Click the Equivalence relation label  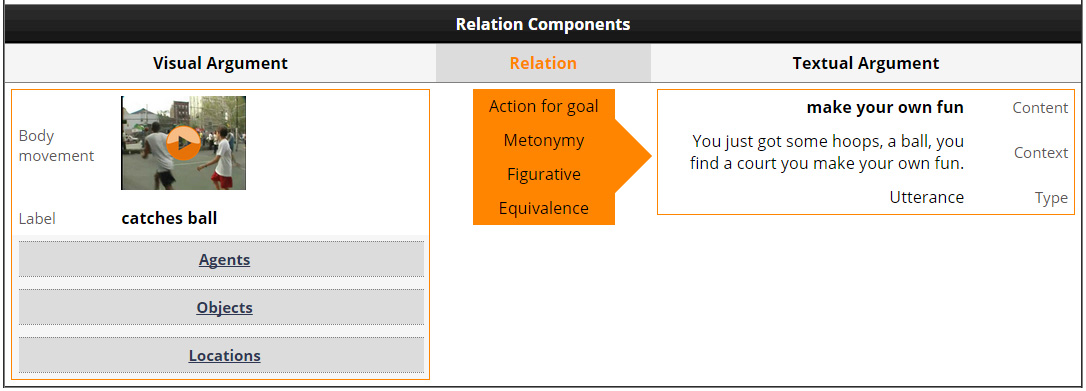click(544, 208)
